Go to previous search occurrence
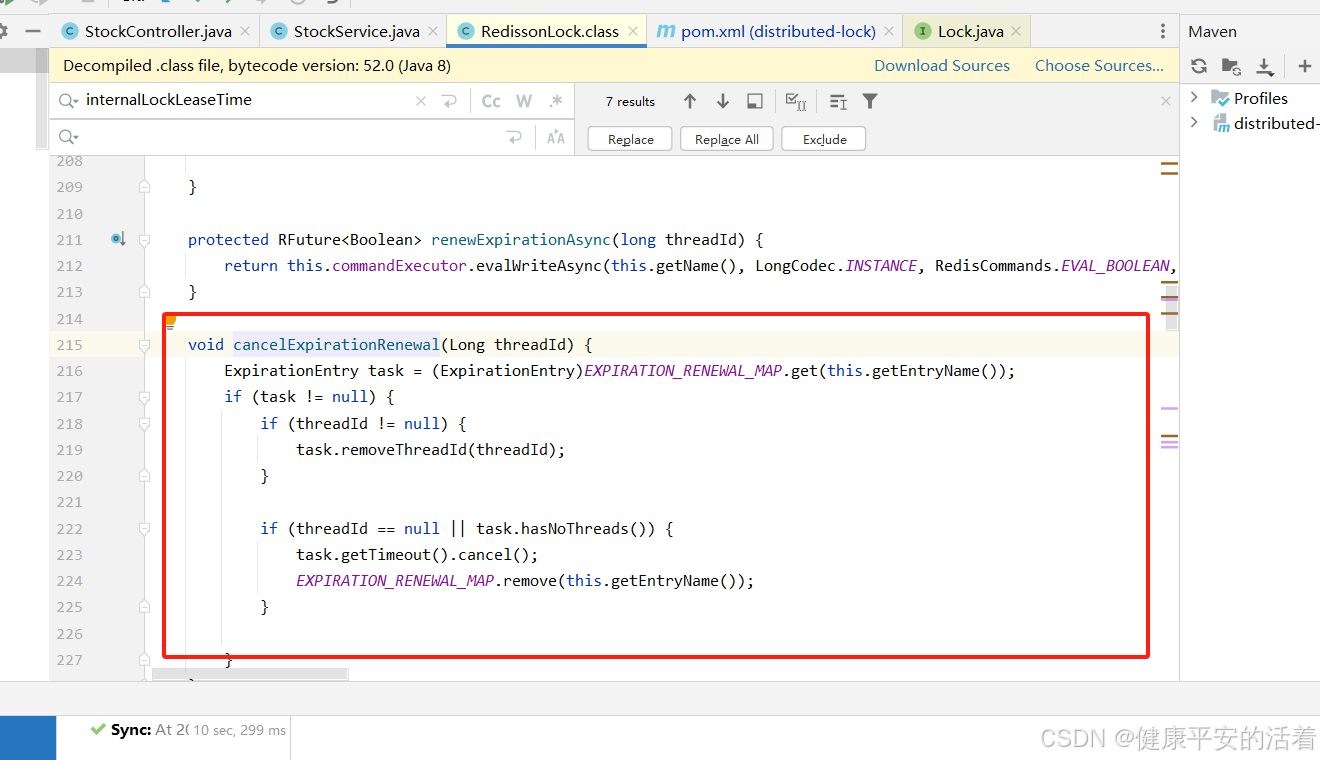1320x760 pixels. coord(690,101)
